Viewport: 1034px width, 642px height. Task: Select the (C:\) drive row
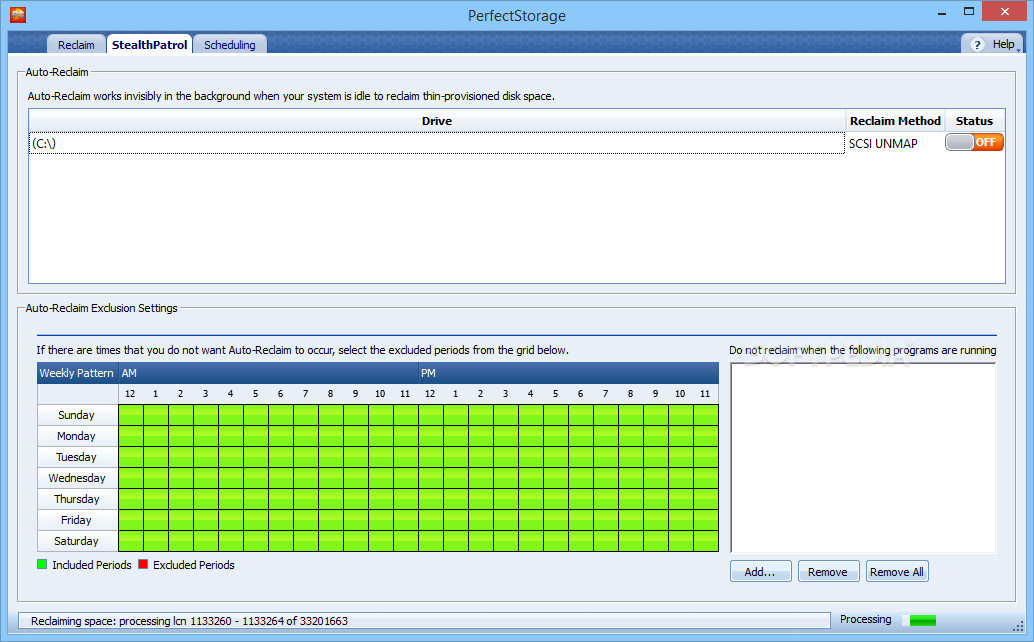437,143
